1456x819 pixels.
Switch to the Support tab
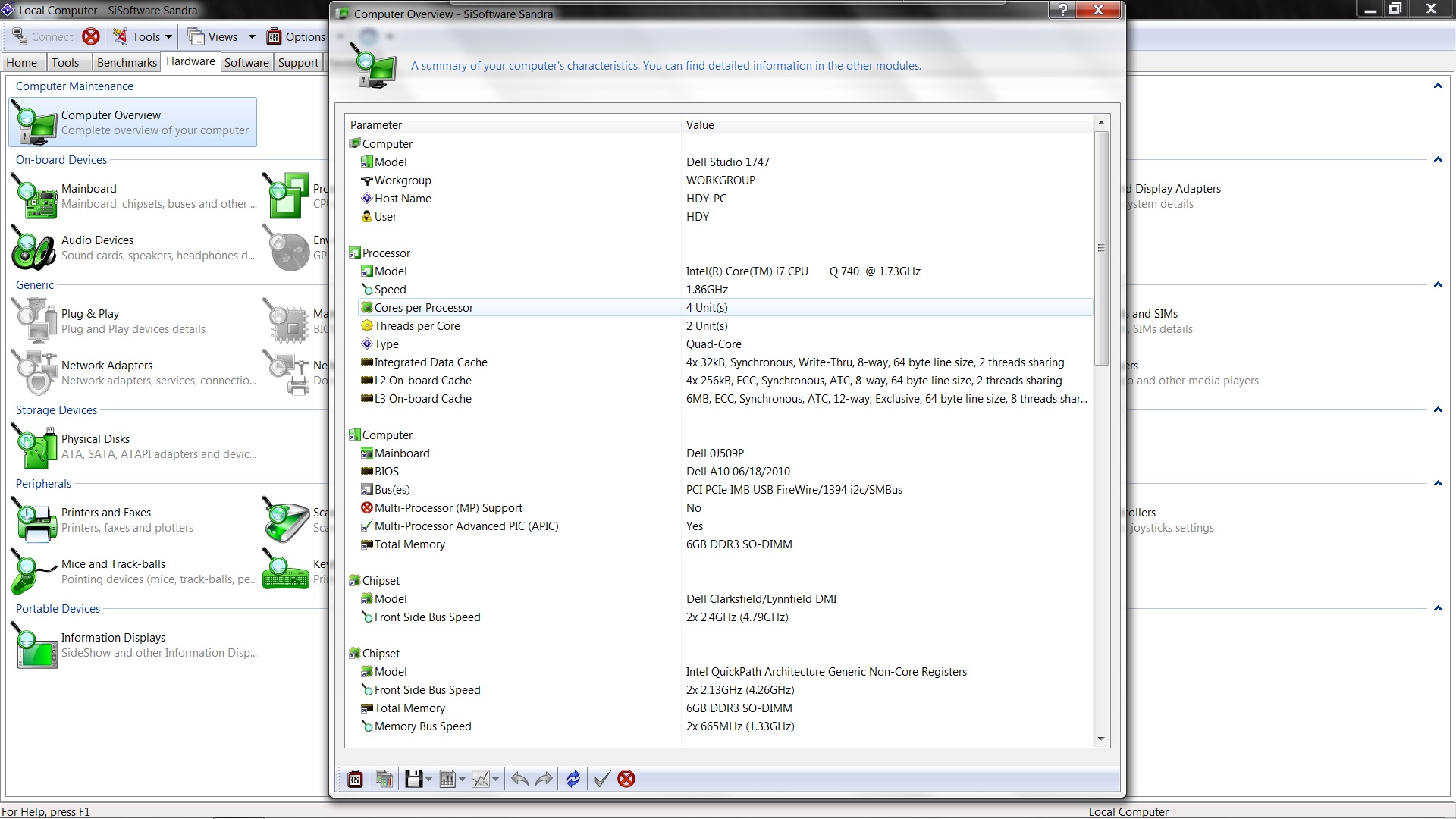(298, 62)
